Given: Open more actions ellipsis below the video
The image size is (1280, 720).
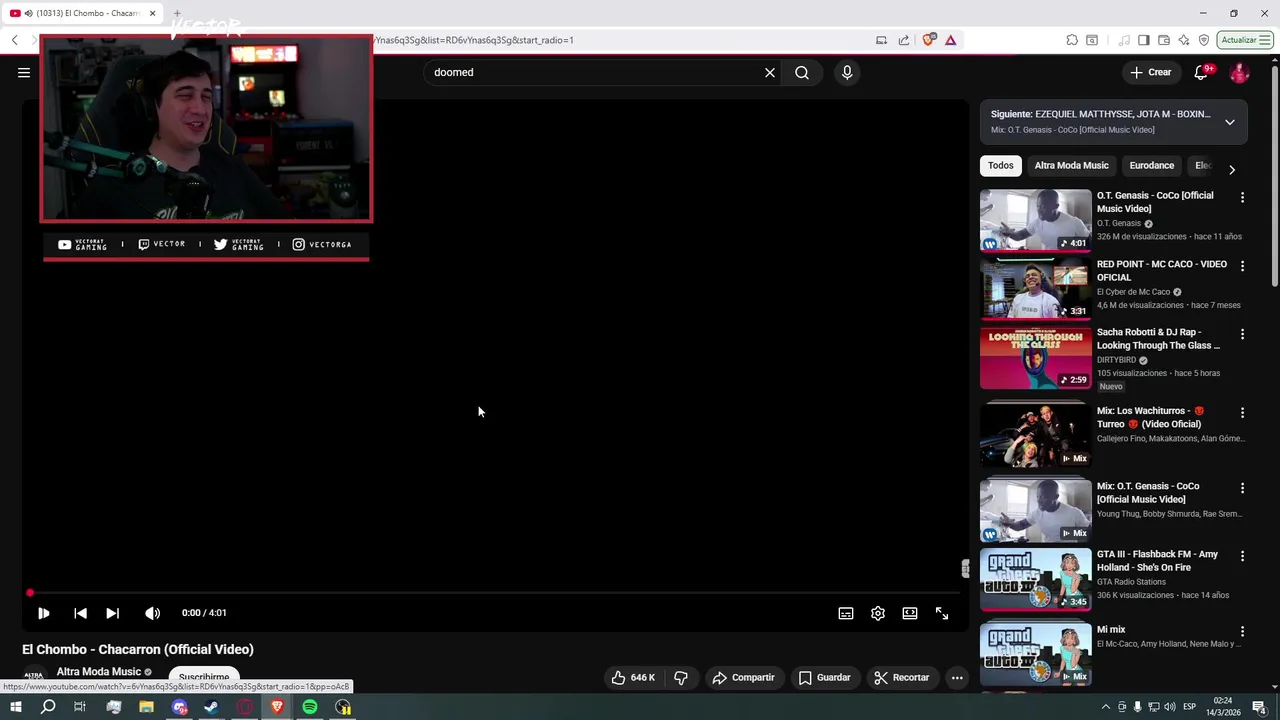Looking at the screenshot, I should point(957,677).
